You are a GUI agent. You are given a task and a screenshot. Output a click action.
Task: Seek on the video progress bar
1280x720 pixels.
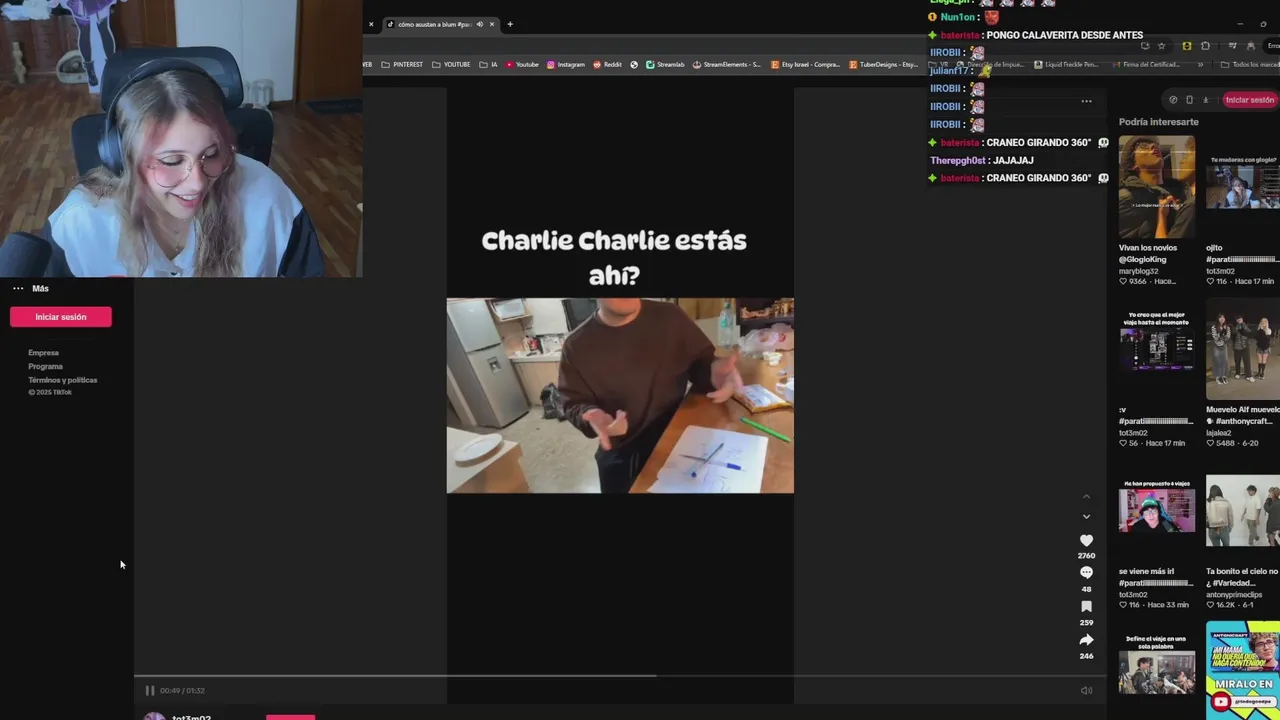620,676
